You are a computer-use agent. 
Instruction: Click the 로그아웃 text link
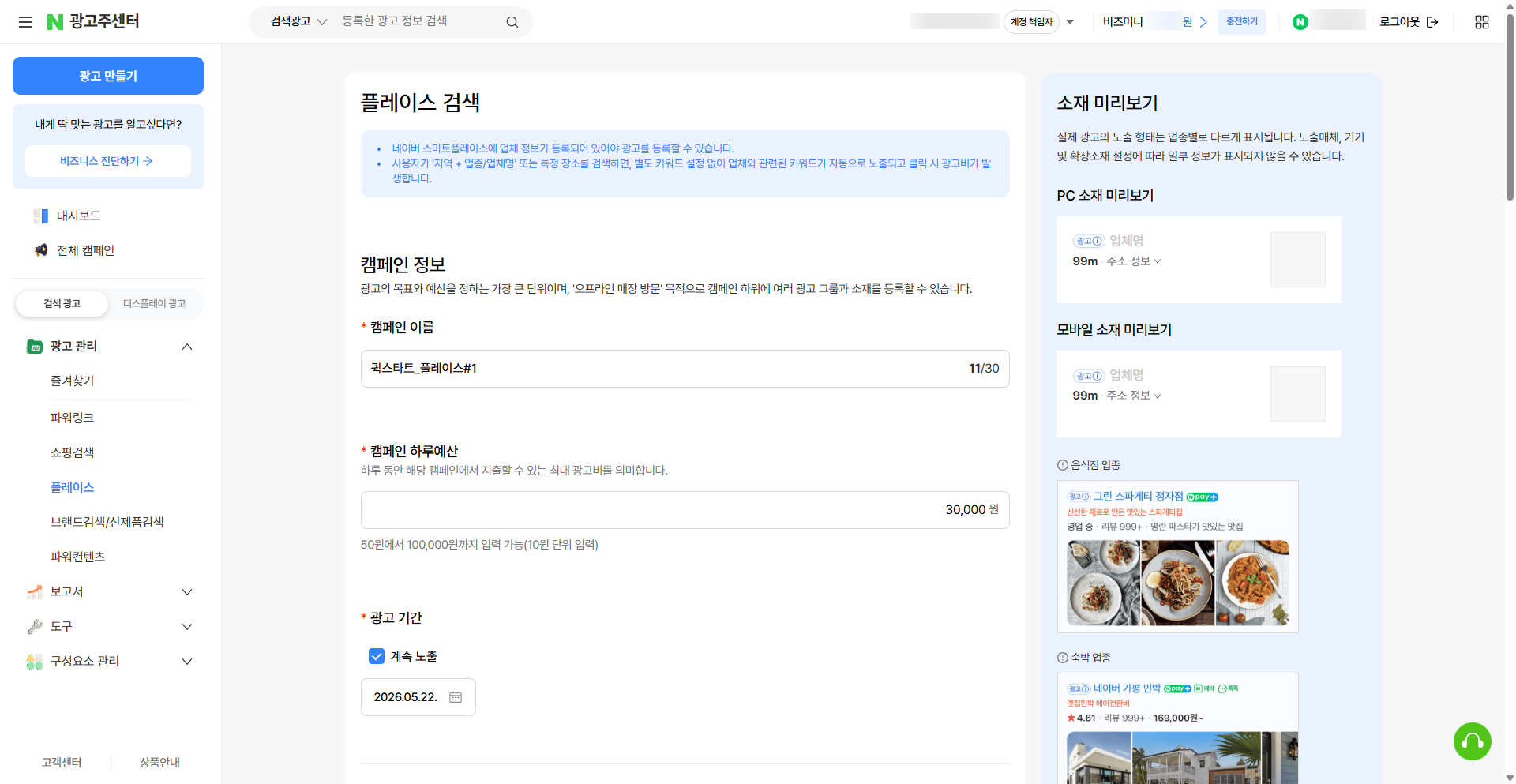click(1400, 22)
